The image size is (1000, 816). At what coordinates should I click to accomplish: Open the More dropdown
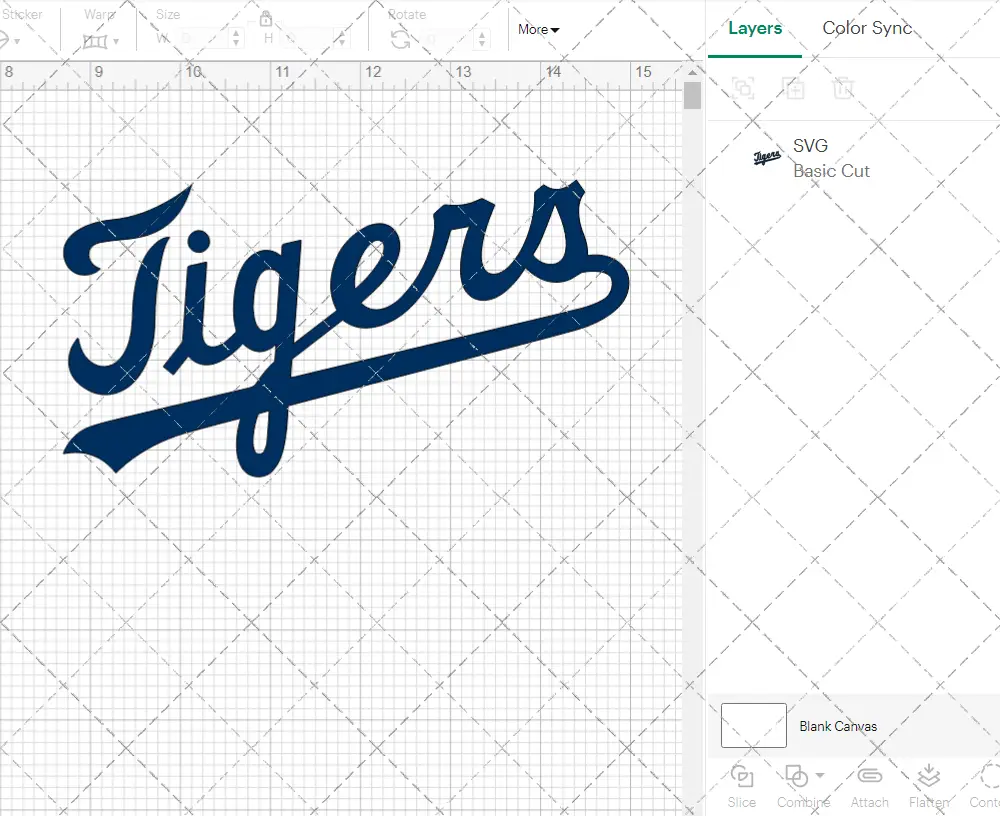coord(537,29)
